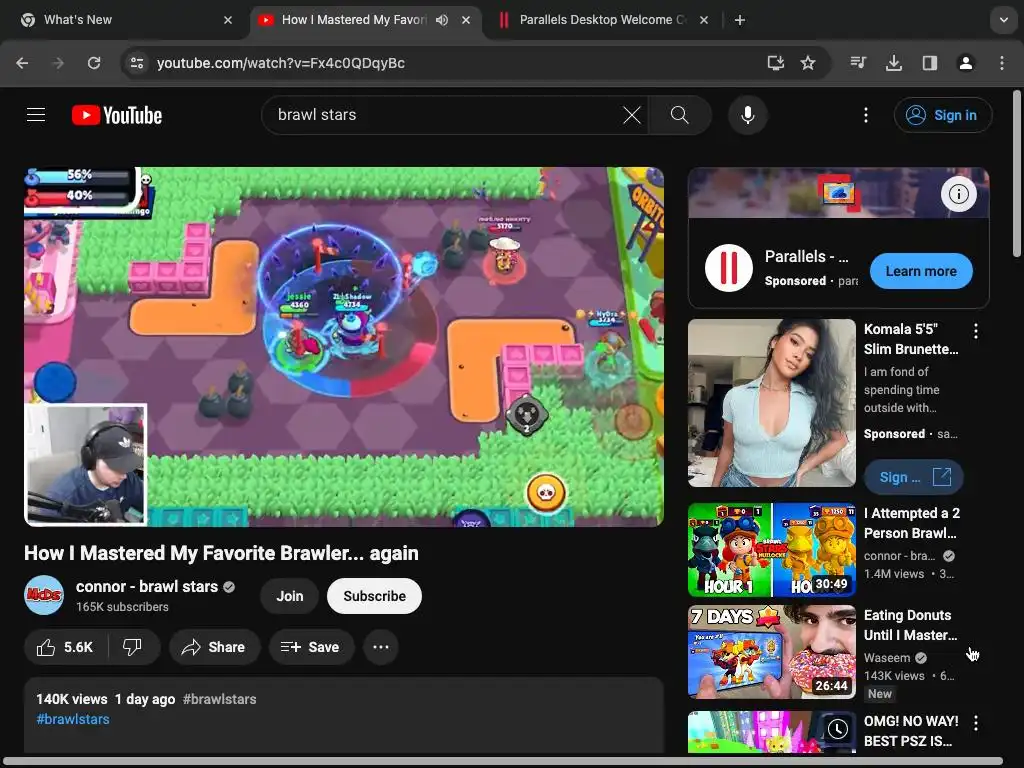Subscribe to connor - brawl stars
This screenshot has width=1024, height=768.
(374, 596)
